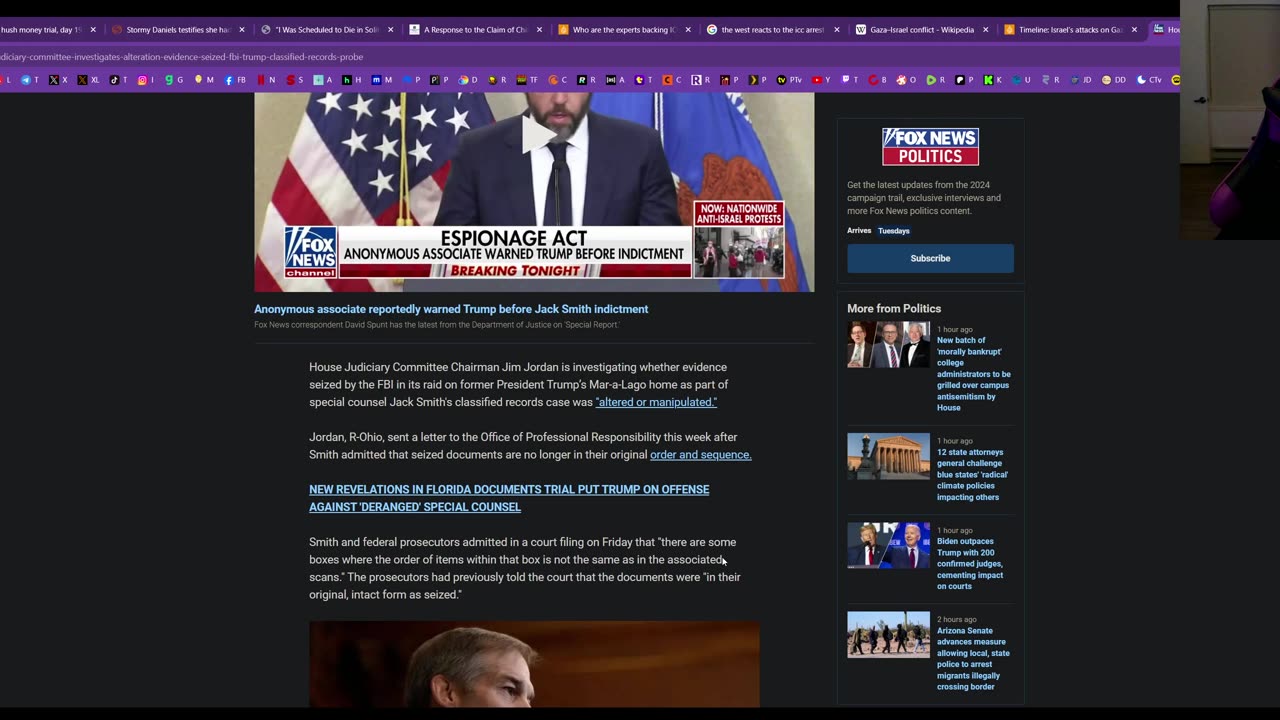Open the X bookmark labeled XL
This screenshot has width=1280, height=720.
pyautogui.click(x=88, y=80)
